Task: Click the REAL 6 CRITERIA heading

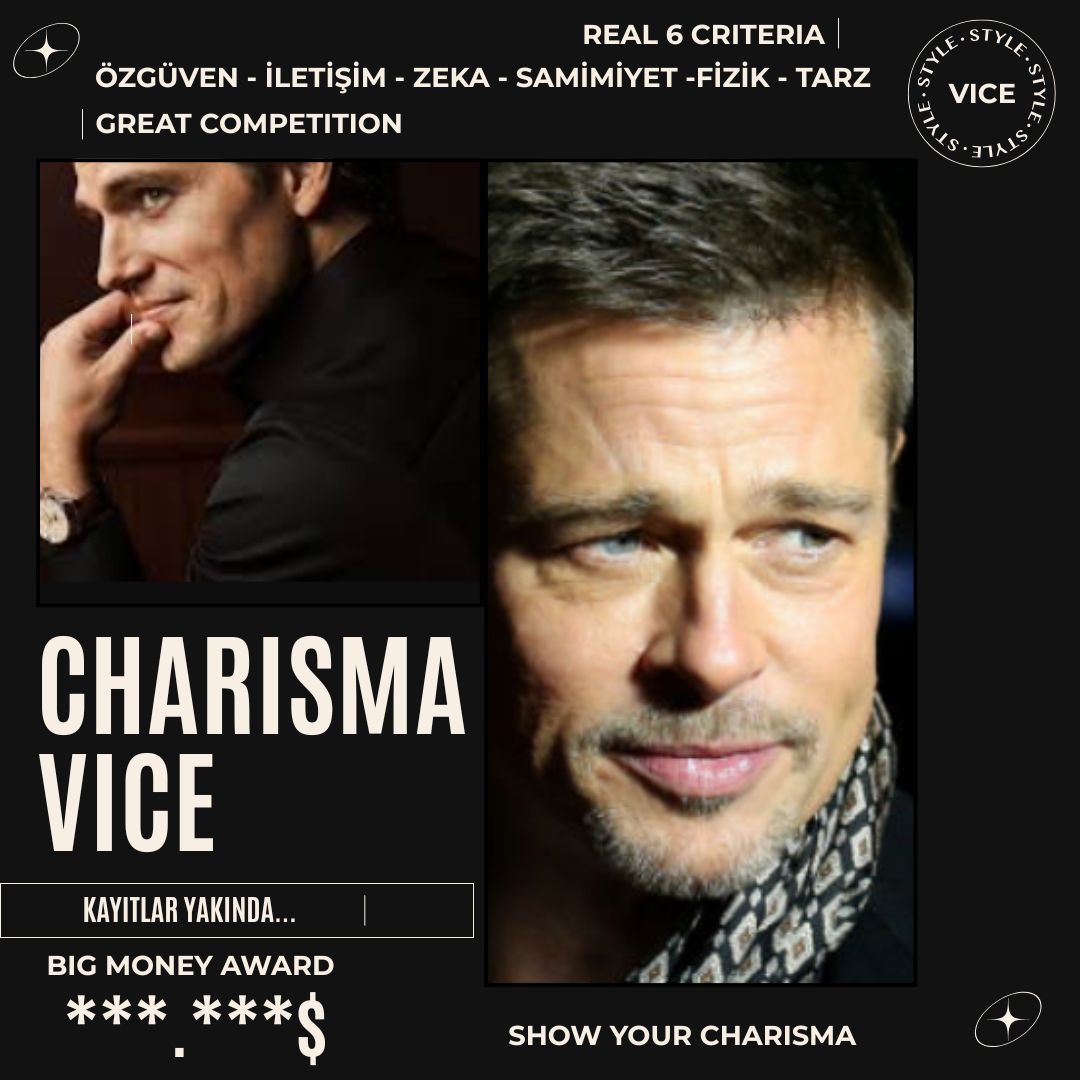Action: click(x=703, y=35)
